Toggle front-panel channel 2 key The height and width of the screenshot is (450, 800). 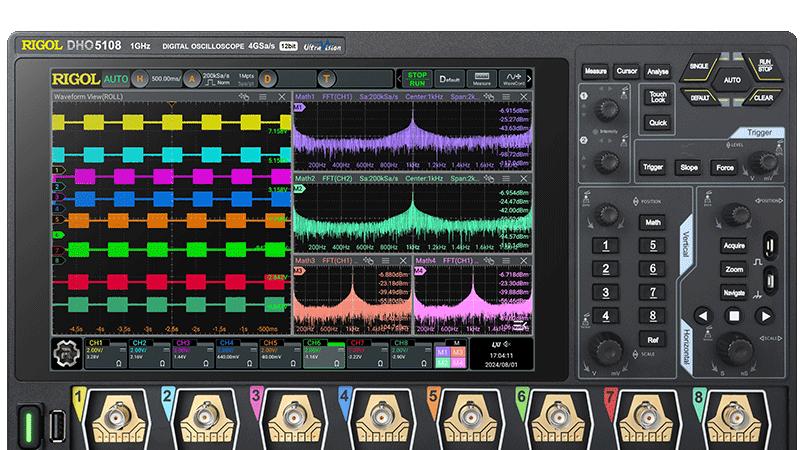[606, 269]
